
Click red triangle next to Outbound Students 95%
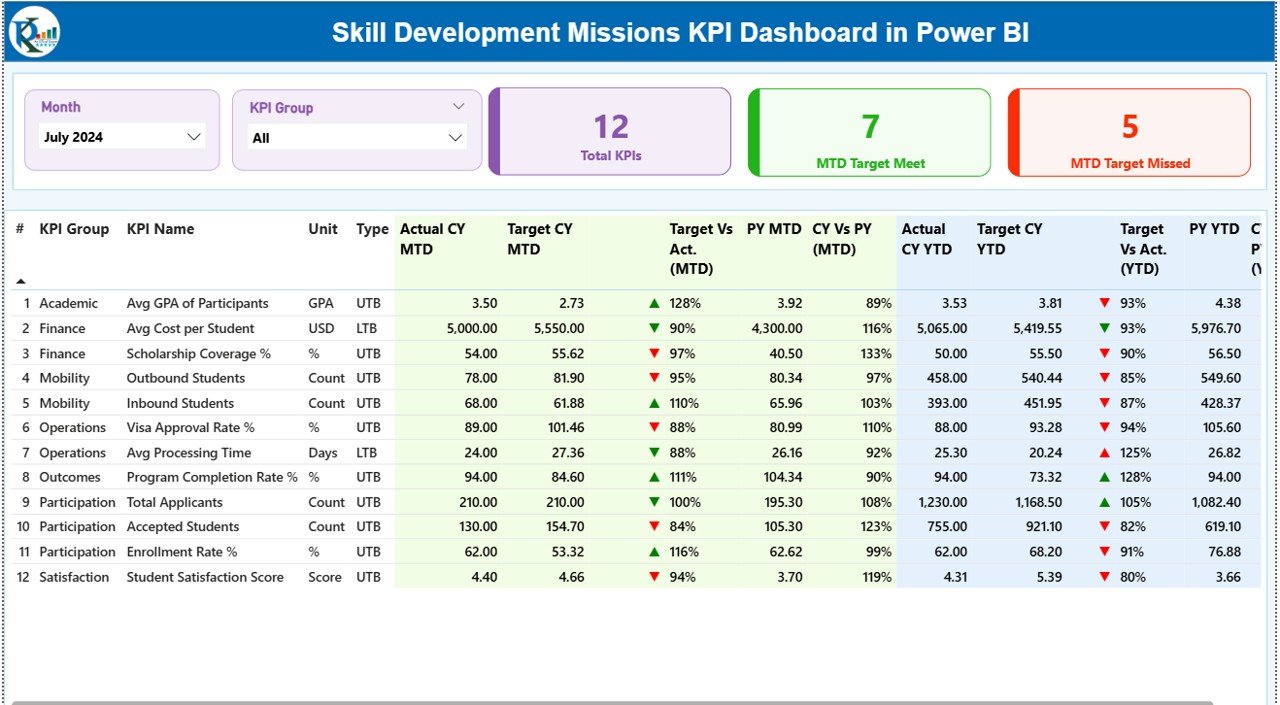[653, 377]
